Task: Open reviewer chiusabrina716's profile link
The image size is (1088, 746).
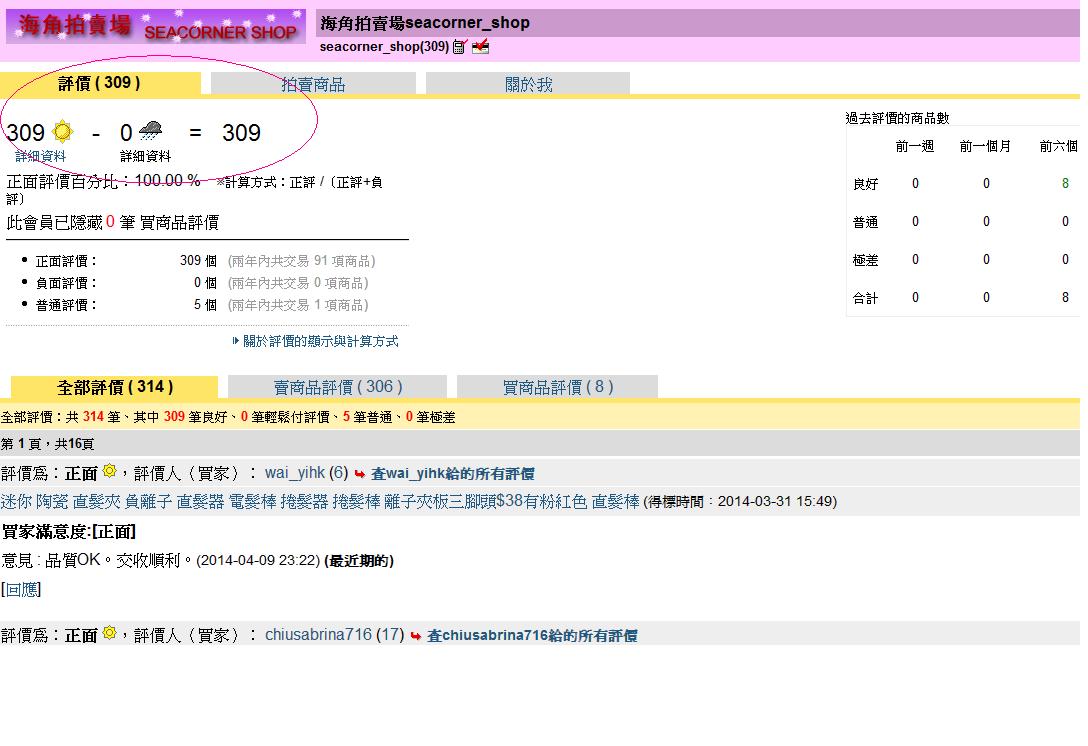Action: click(x=318, y=635)
